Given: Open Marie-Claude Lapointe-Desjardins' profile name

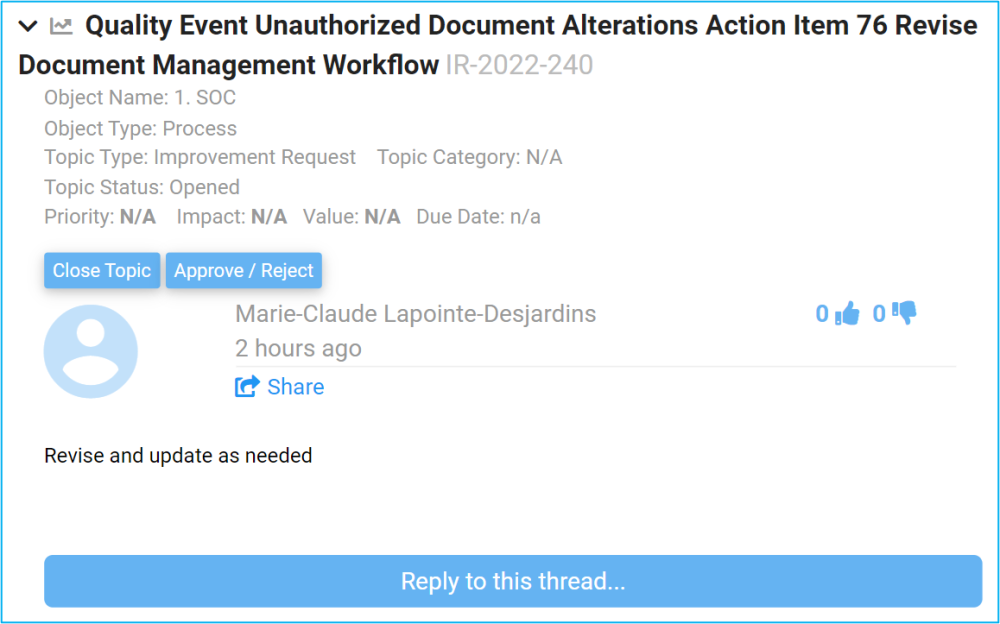Looking at the screenshot, I should tap(415, 314).
